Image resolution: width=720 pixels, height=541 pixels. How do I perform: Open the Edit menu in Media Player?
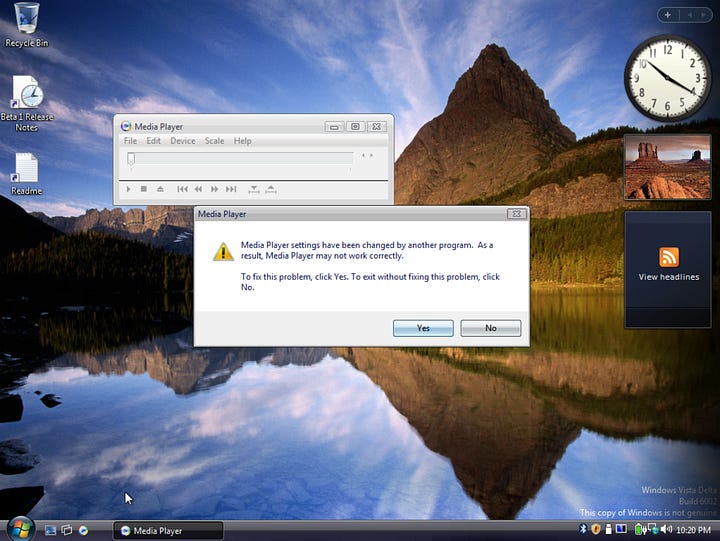tap(153, 141)
